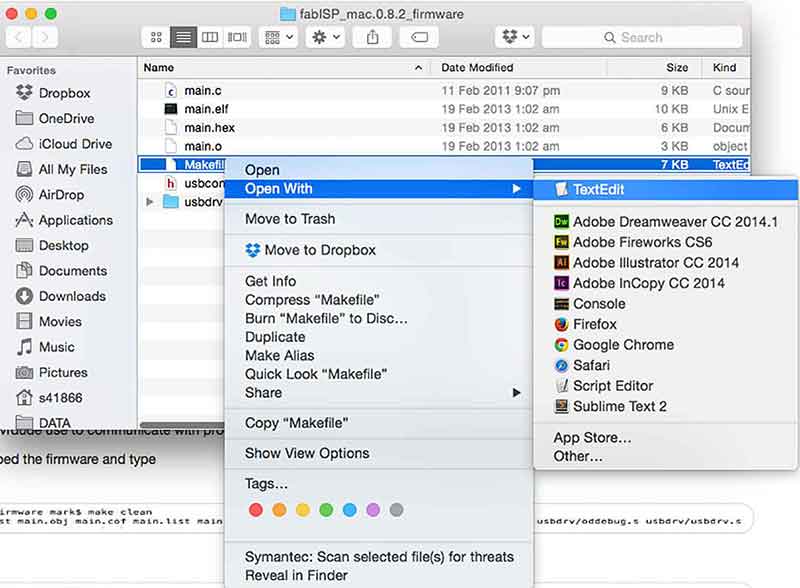Image resolution: width=800 pixels, height=588 pixels.
Task: Click the Finder Search field
Action: (641, 37)
